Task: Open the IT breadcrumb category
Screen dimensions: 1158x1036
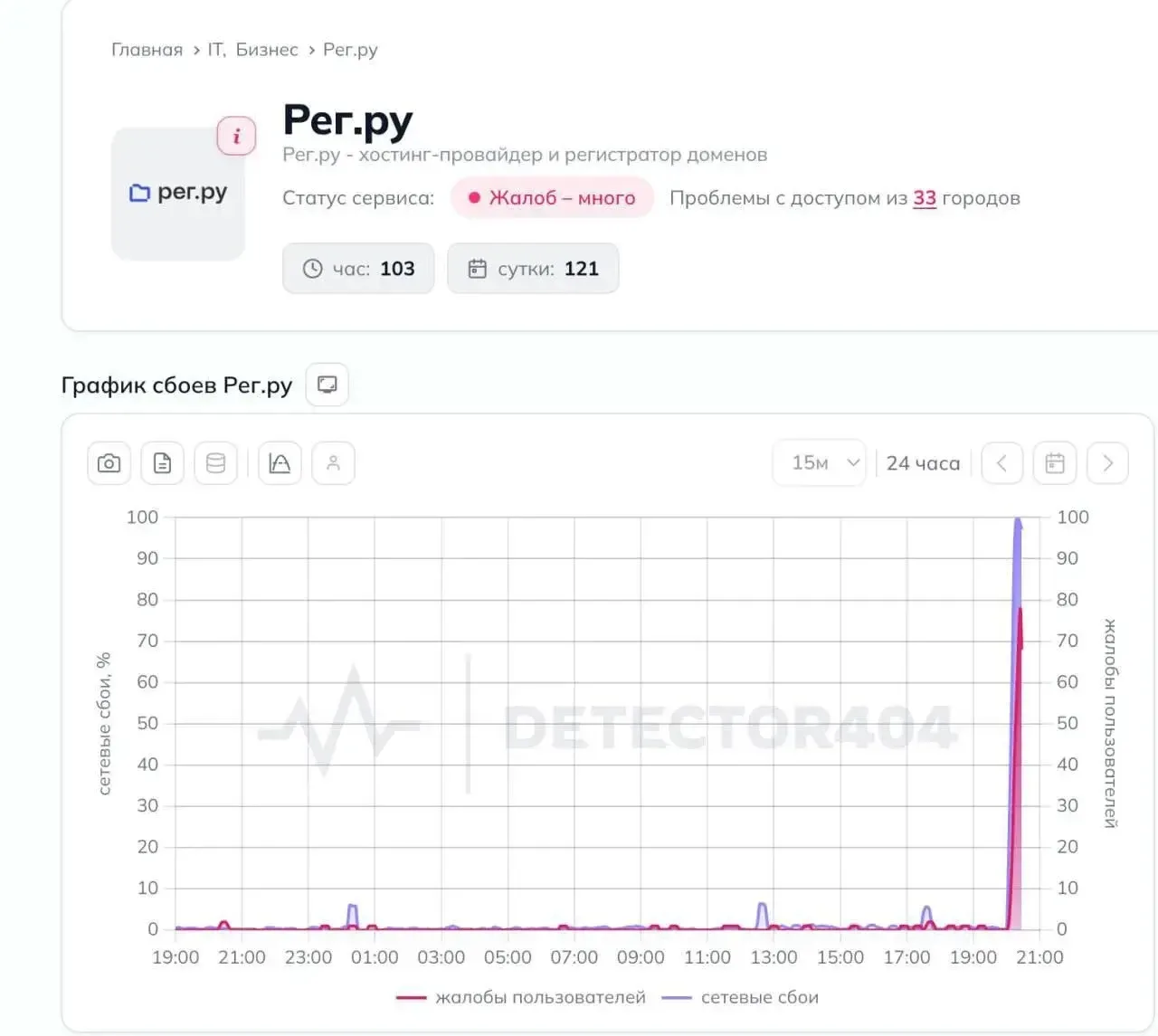Action: 215,50
